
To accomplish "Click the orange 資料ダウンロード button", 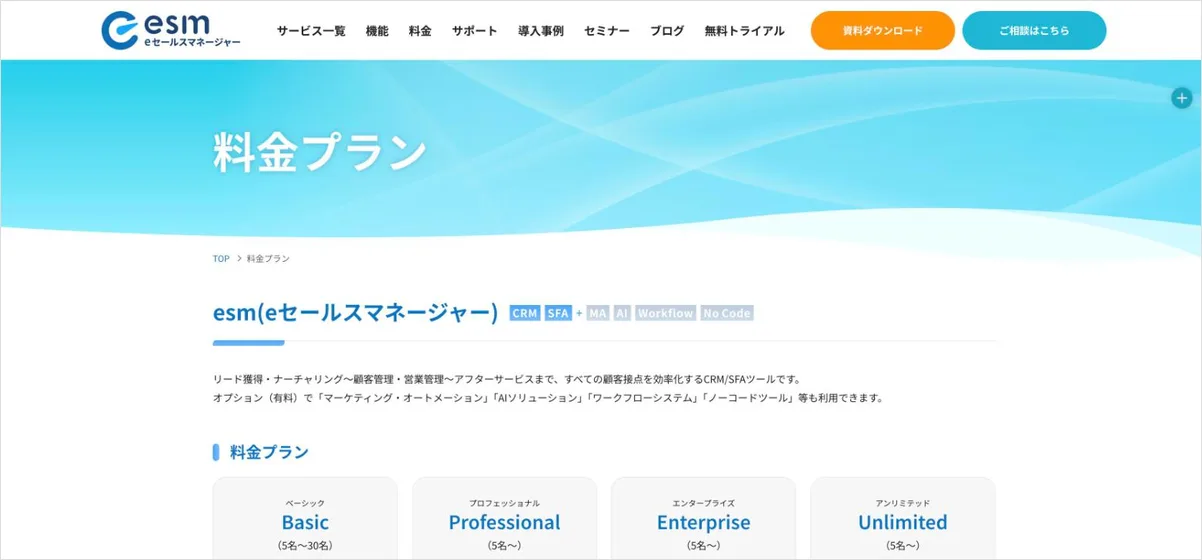I will pyautogui.click(x=882, y=30).
